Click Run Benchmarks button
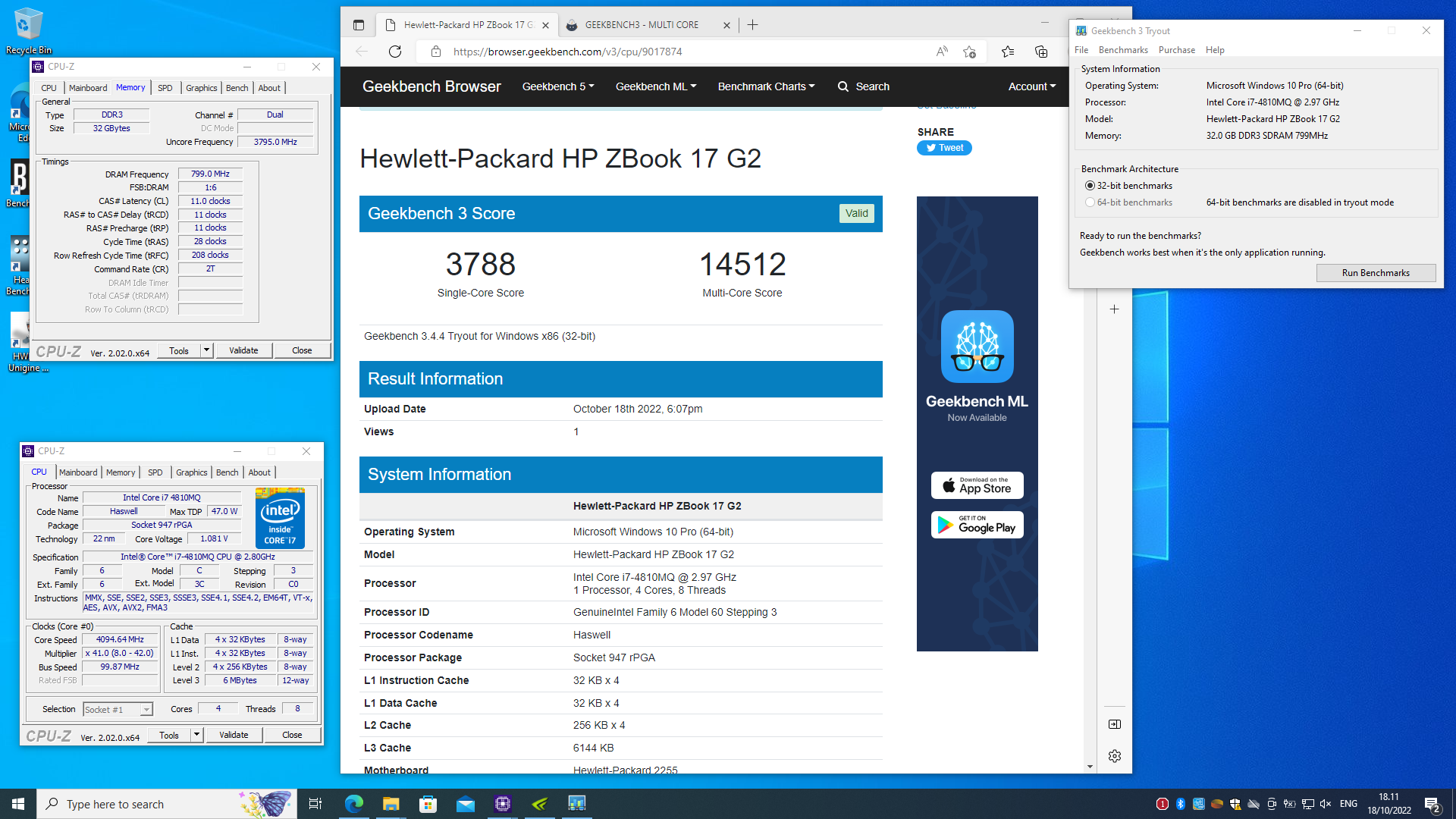 coord(1376,273)
